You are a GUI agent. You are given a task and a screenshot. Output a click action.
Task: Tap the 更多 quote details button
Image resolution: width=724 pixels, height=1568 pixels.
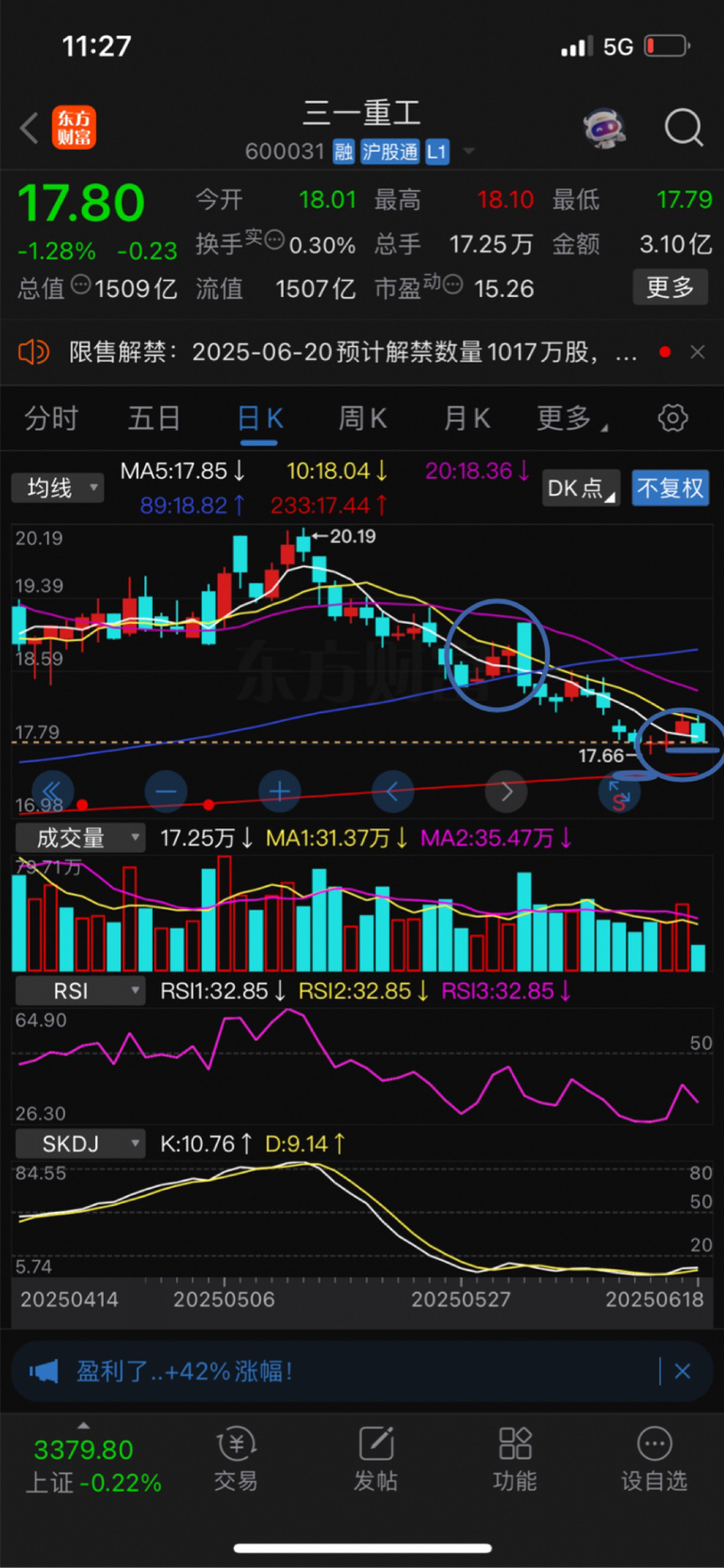669,286
